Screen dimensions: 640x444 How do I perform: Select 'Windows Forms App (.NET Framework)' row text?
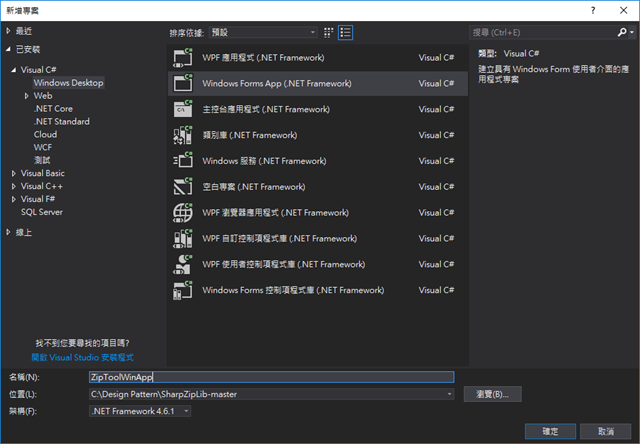pos(277,84)
